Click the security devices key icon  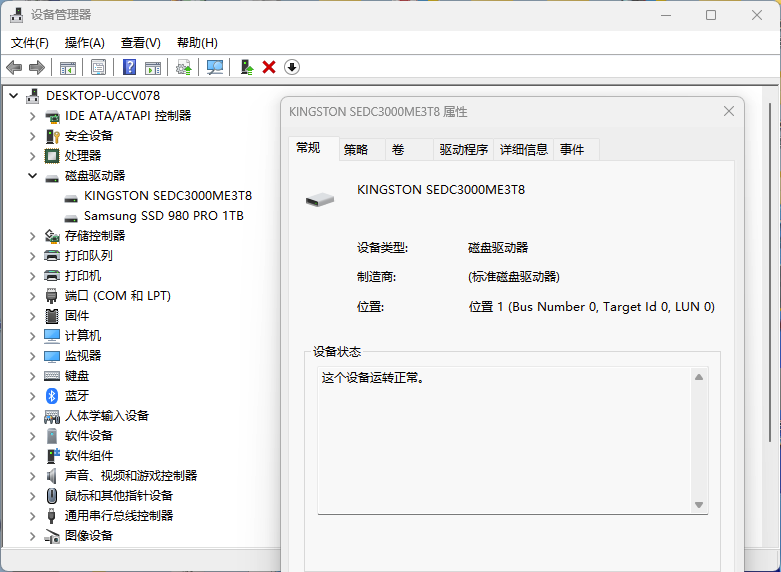(52, 136)
